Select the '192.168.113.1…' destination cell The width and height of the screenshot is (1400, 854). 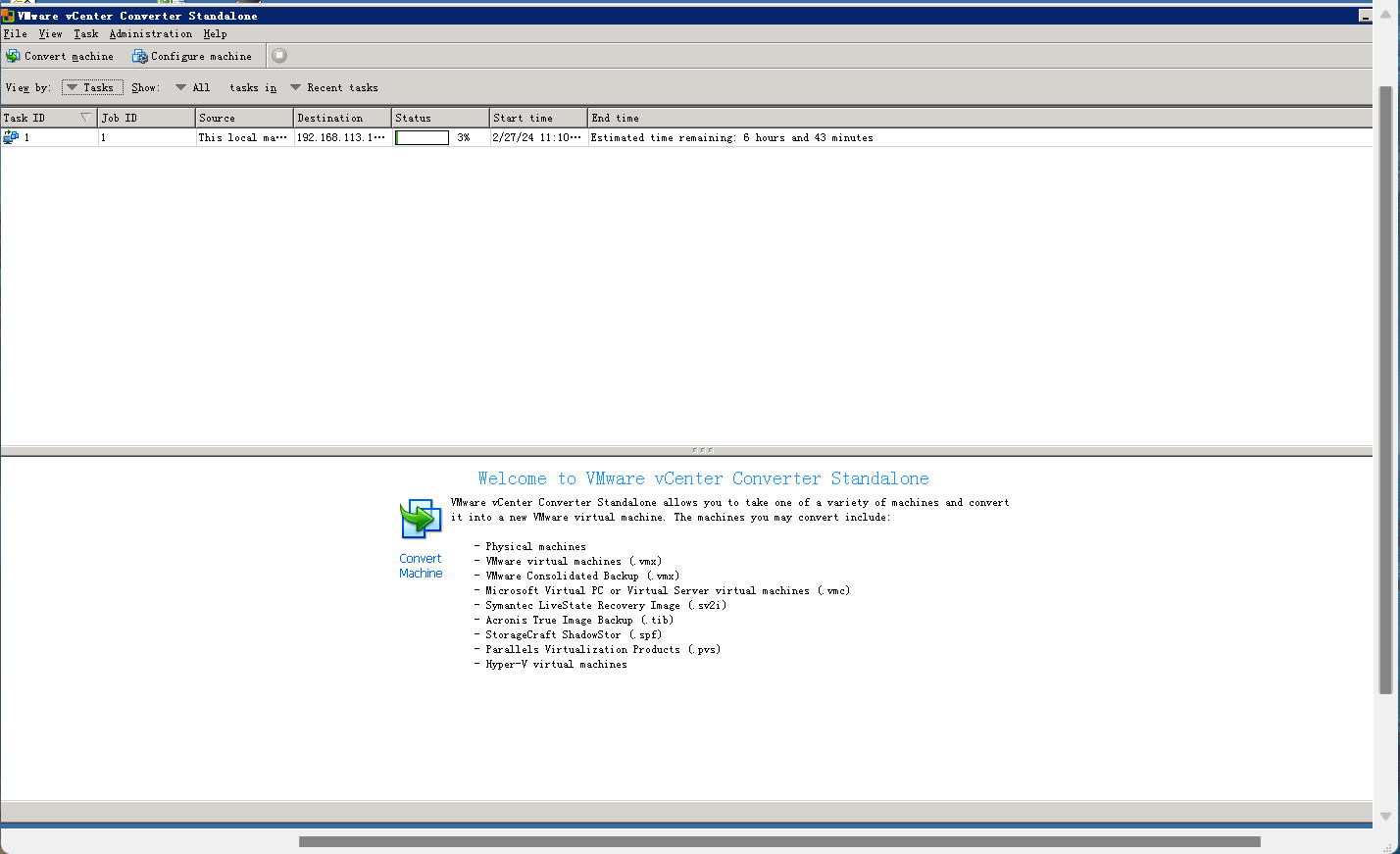point(343,137)
